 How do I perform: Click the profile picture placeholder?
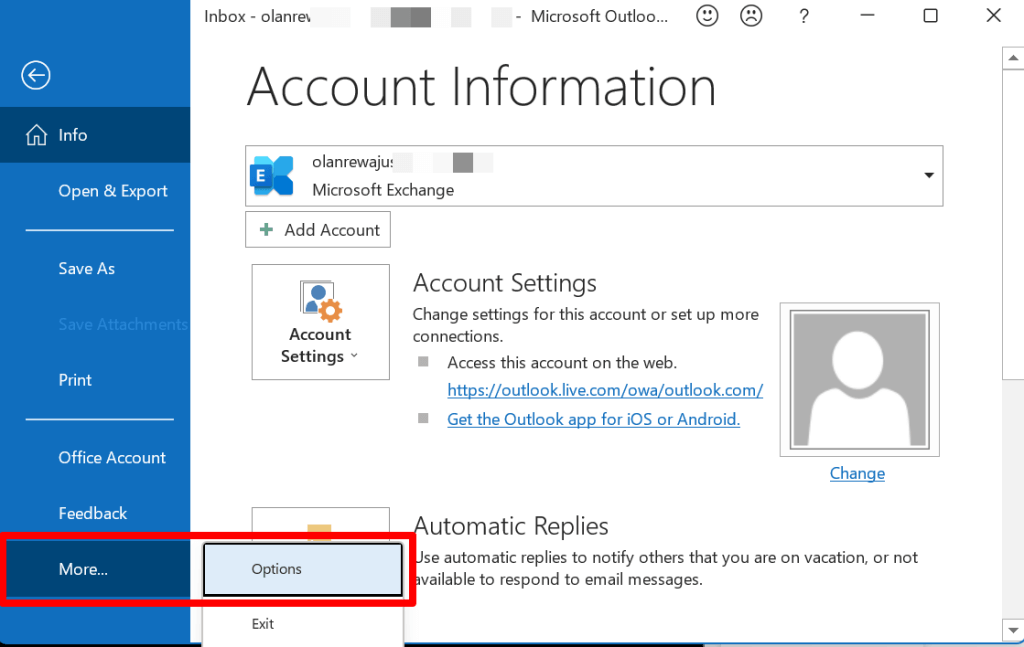point(857,381)
